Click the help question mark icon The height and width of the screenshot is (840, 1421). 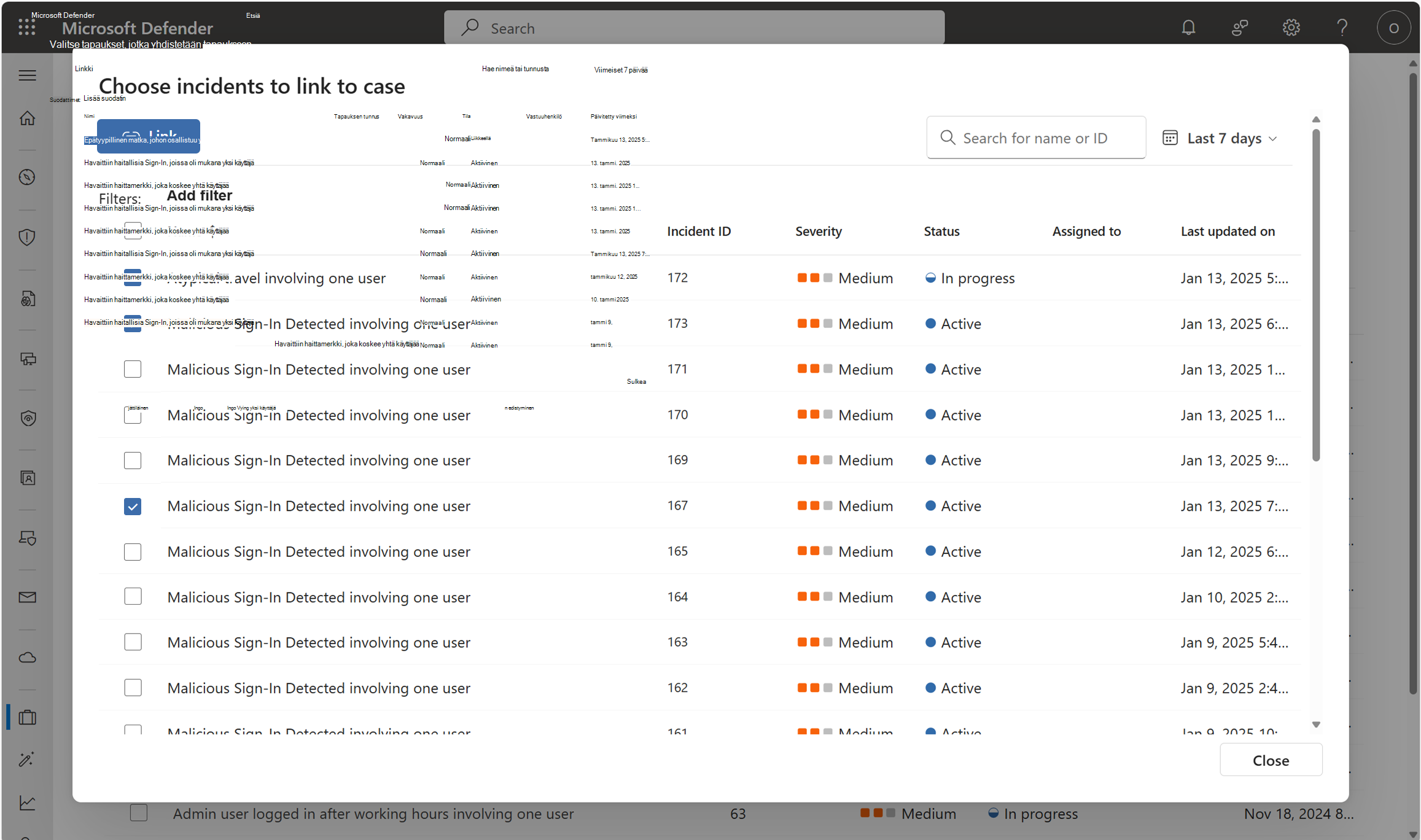1342,28
